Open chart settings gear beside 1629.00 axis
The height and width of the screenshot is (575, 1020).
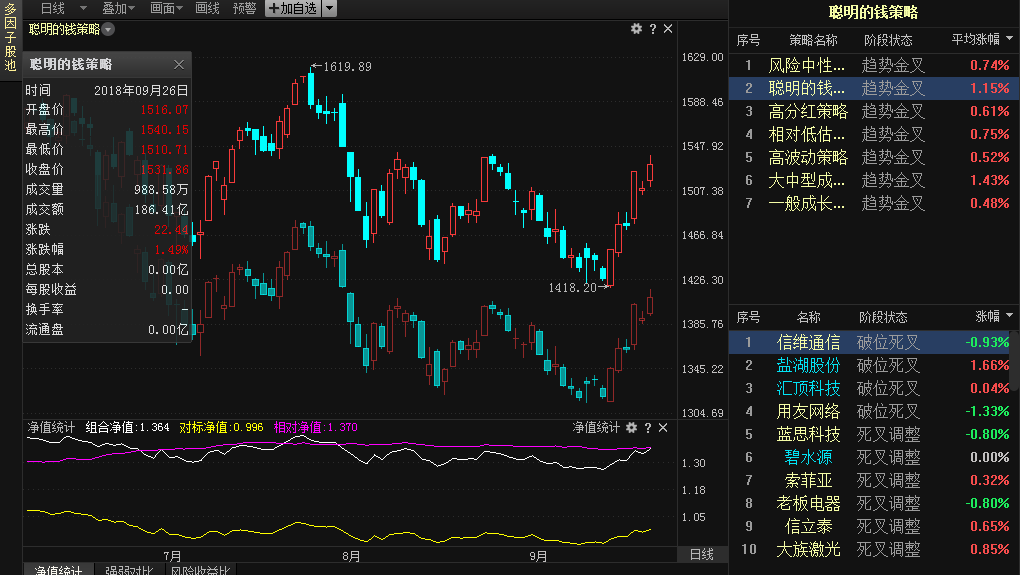click(x=636, y=29)
